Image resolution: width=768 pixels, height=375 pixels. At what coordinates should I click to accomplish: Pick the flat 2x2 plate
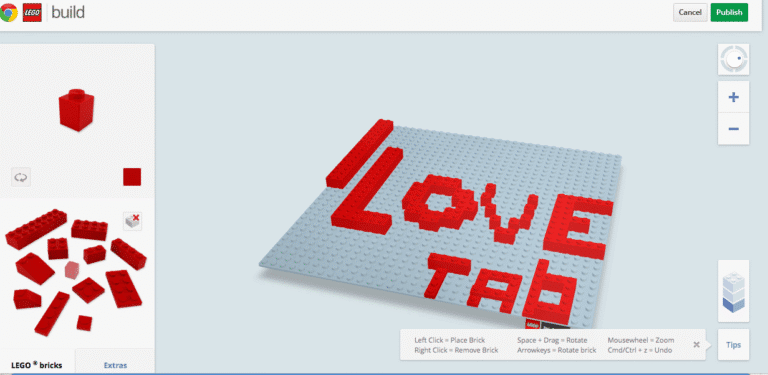click(x=89, y=290)
